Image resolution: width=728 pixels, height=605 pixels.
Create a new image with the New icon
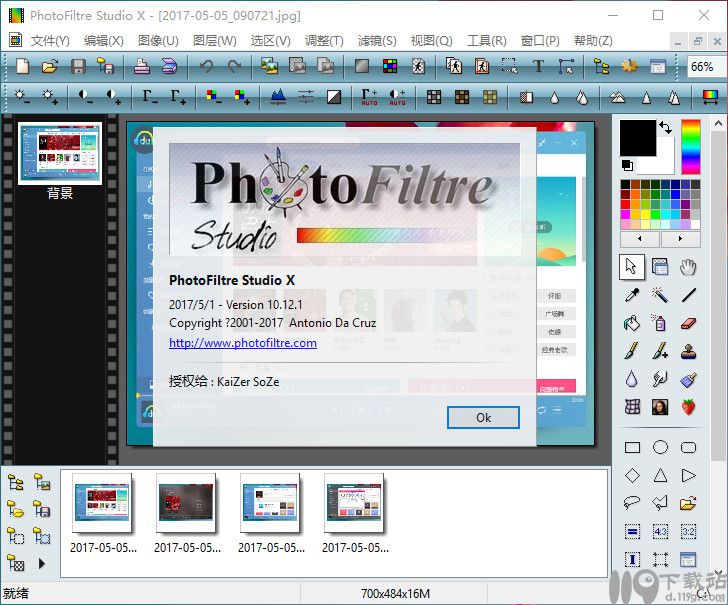coord(22,66)
